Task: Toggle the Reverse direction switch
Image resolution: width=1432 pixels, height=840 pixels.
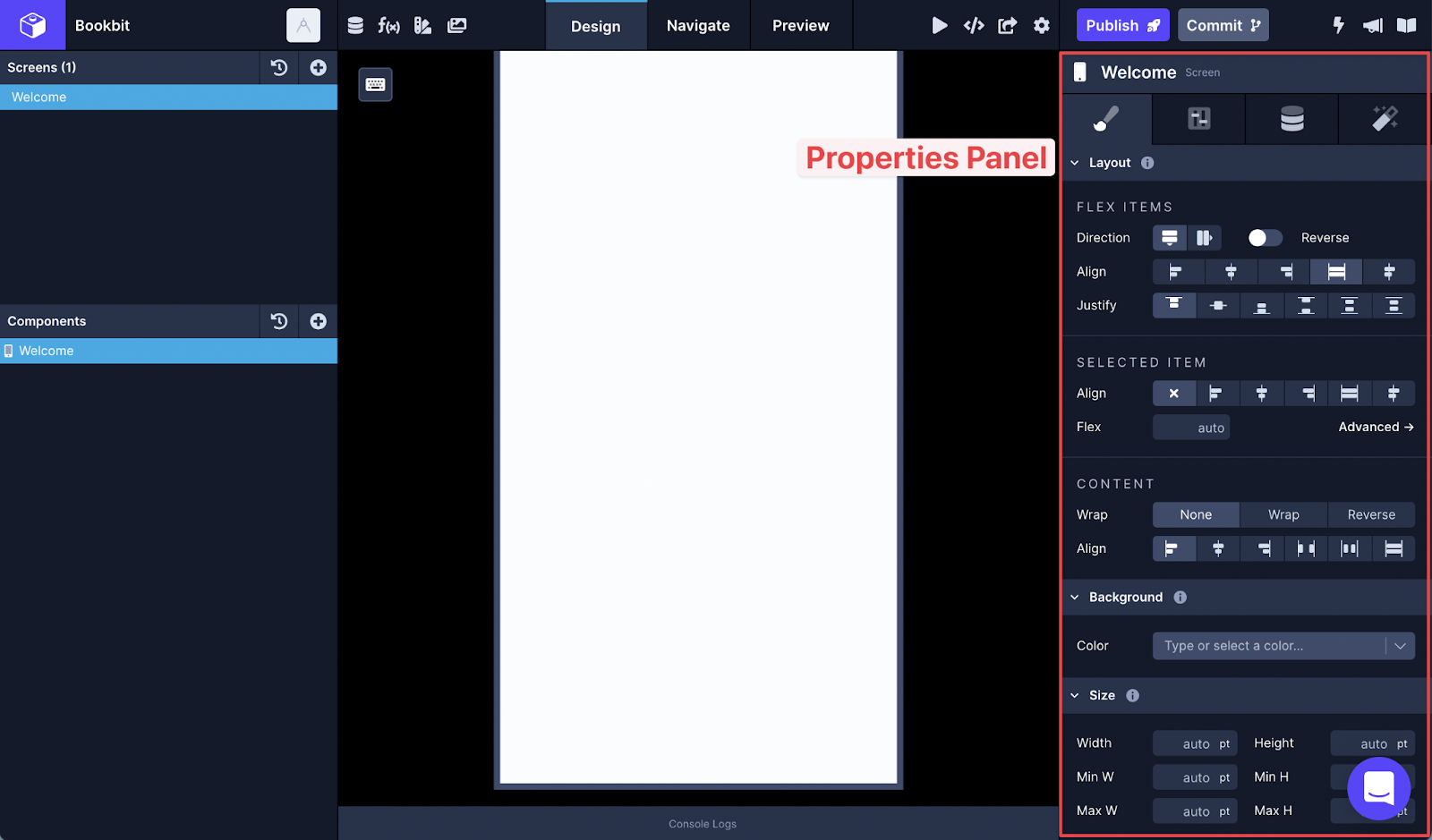Action: pyautogui.click(x=1264, y=237)
